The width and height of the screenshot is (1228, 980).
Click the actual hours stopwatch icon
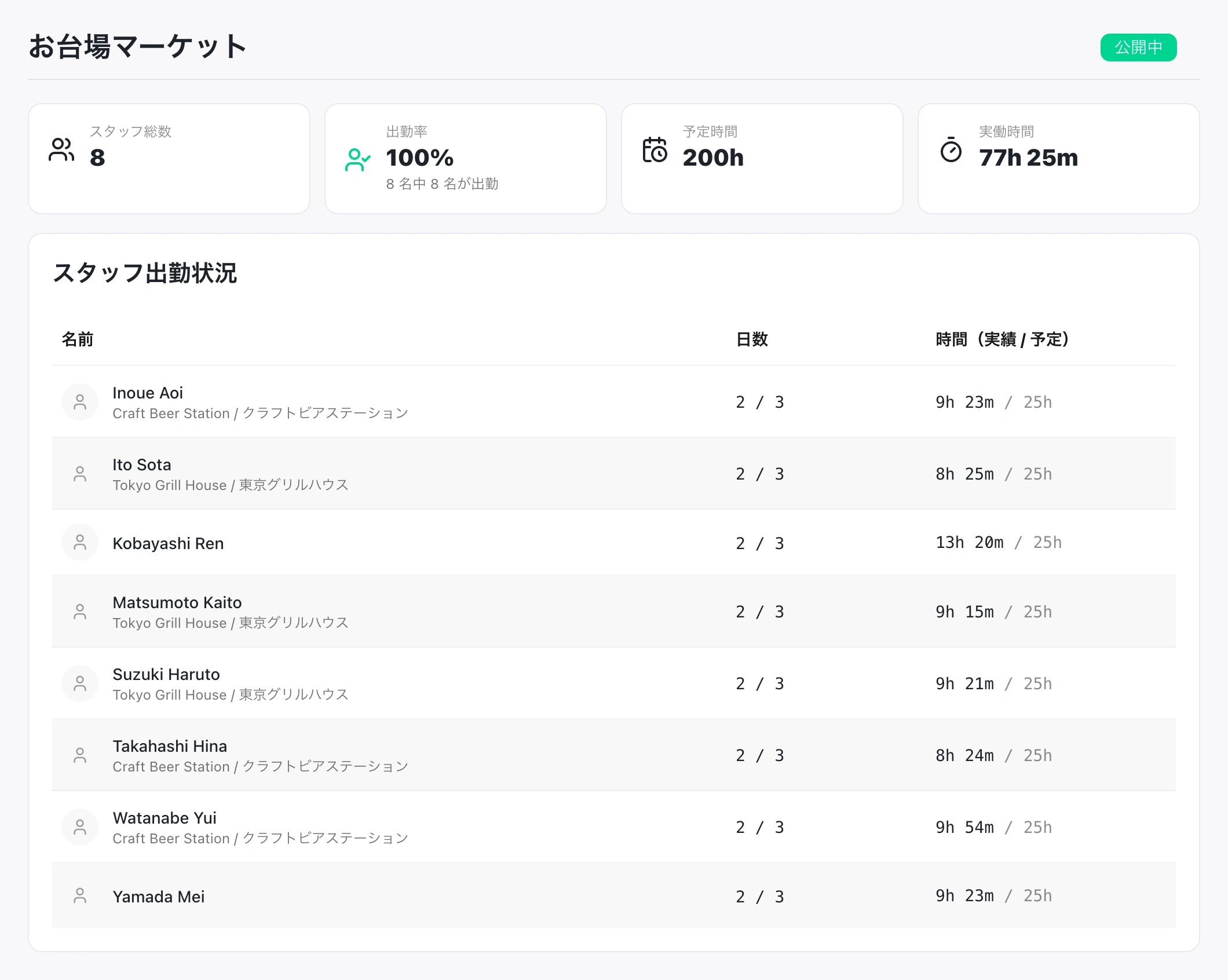pyautogui.click(x=951, y=150)
